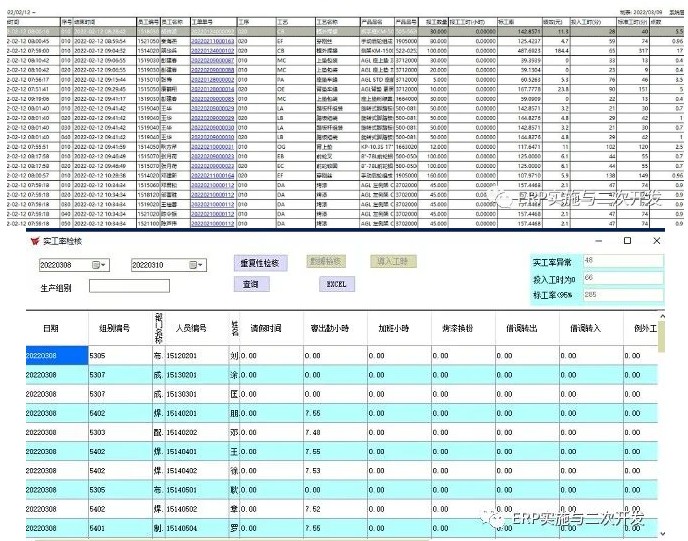
Task: Open calendar icon of 20220310 date field
Action: 193,265
